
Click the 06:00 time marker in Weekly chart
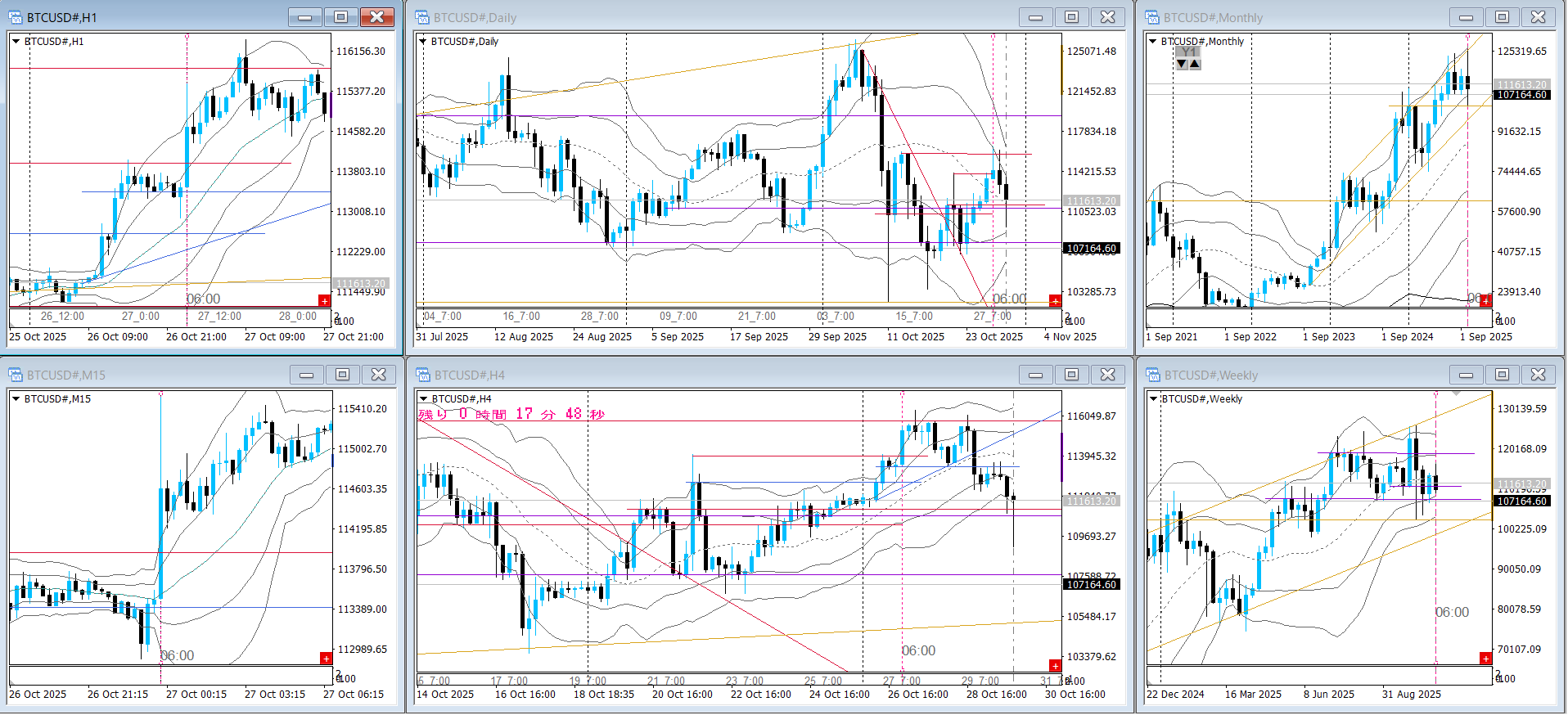pyautogui.click(x=1452, y=612)
